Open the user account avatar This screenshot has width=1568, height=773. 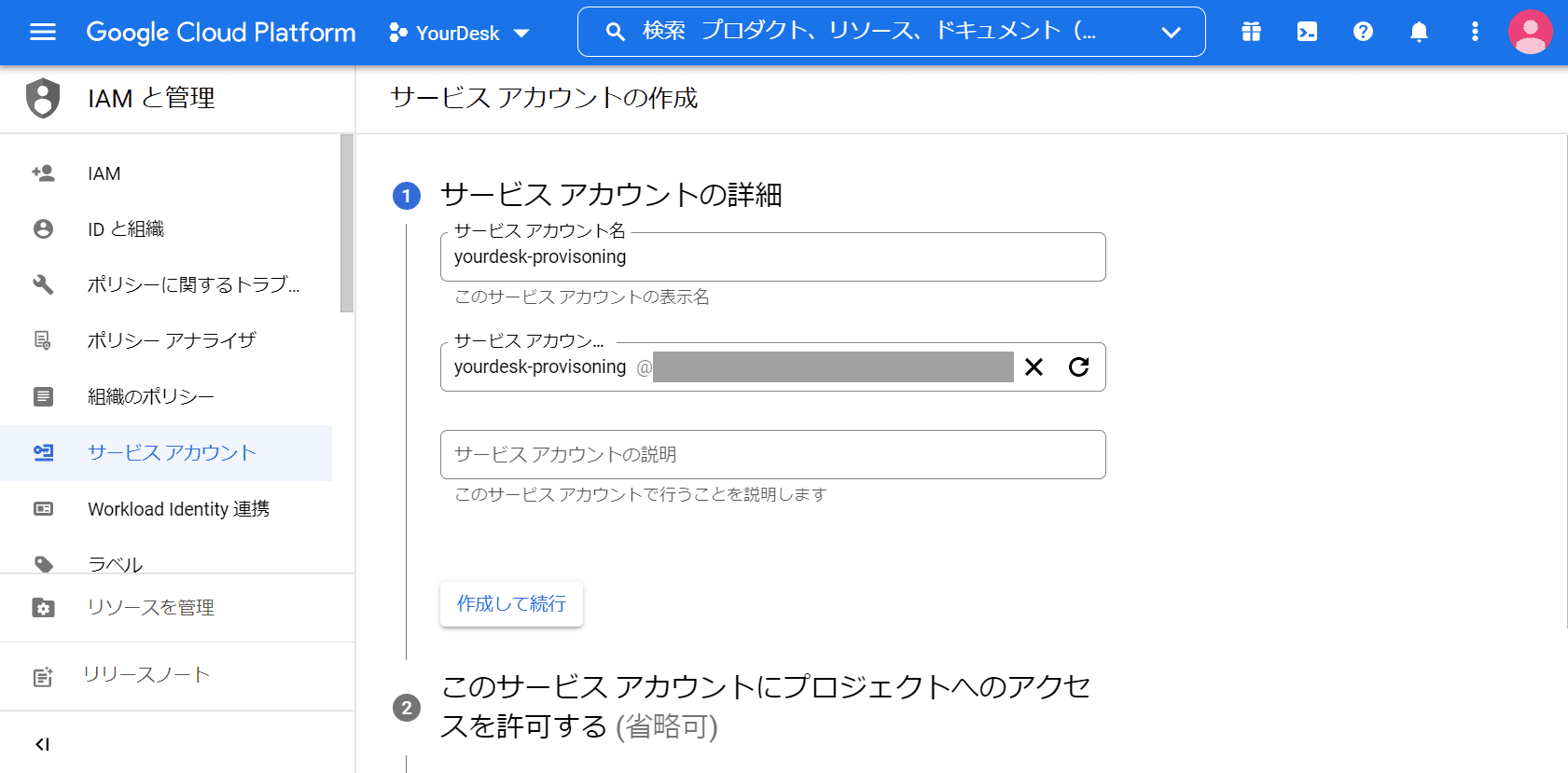point(1530,32)
